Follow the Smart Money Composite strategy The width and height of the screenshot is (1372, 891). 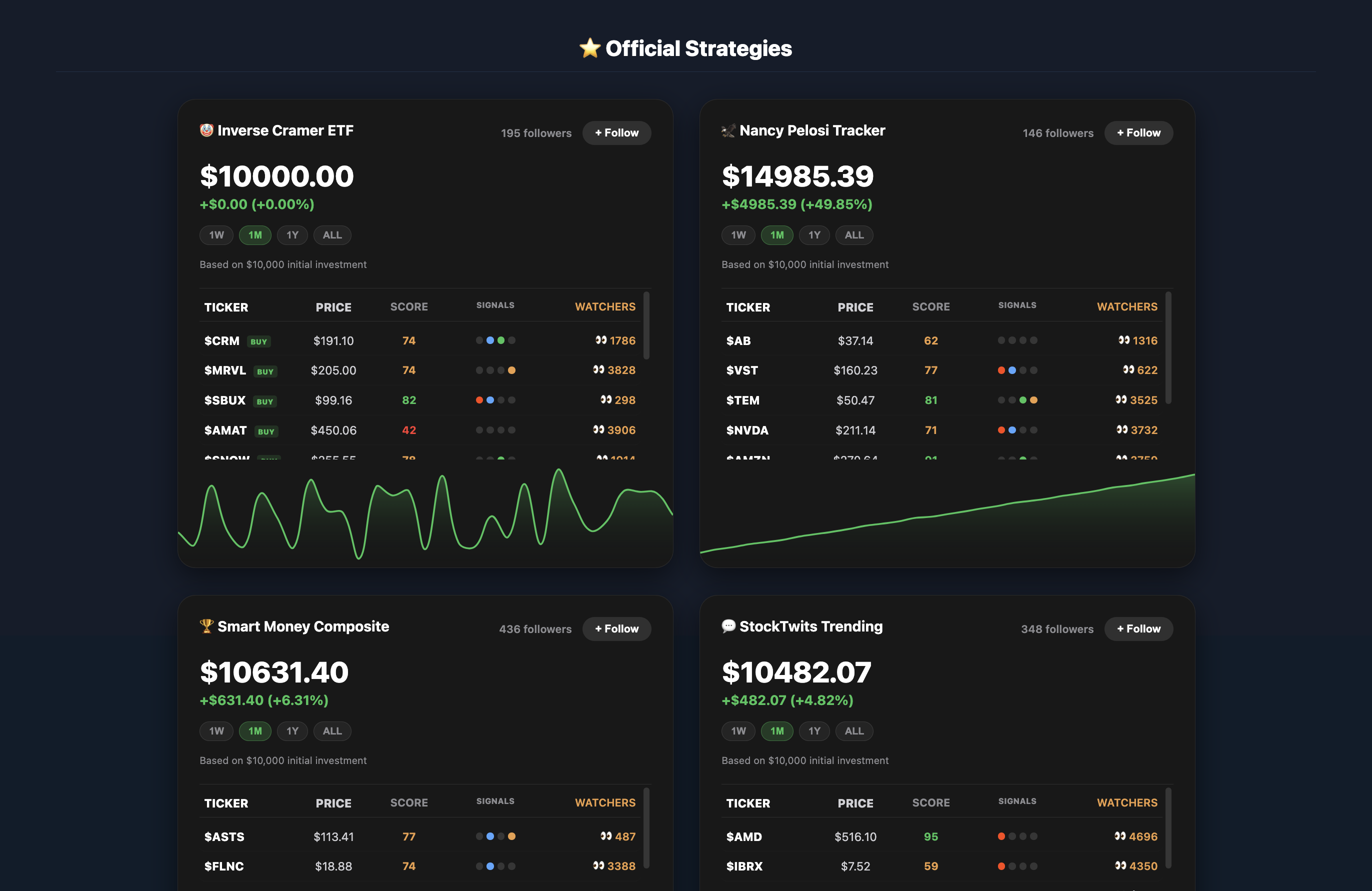tap(617, 629)
